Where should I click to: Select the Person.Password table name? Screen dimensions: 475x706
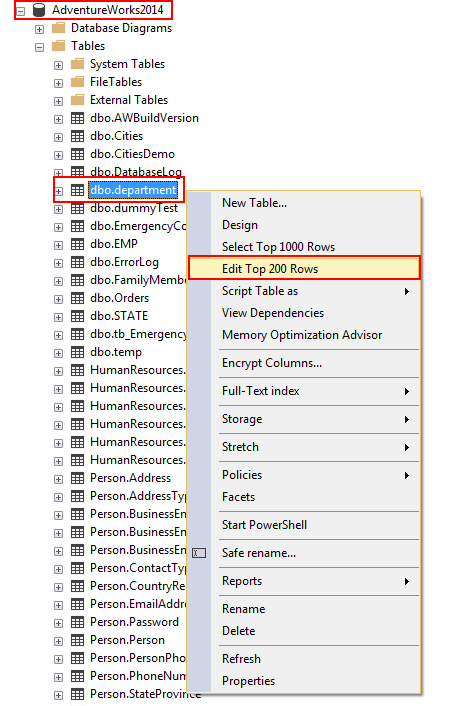click(134, 622)
